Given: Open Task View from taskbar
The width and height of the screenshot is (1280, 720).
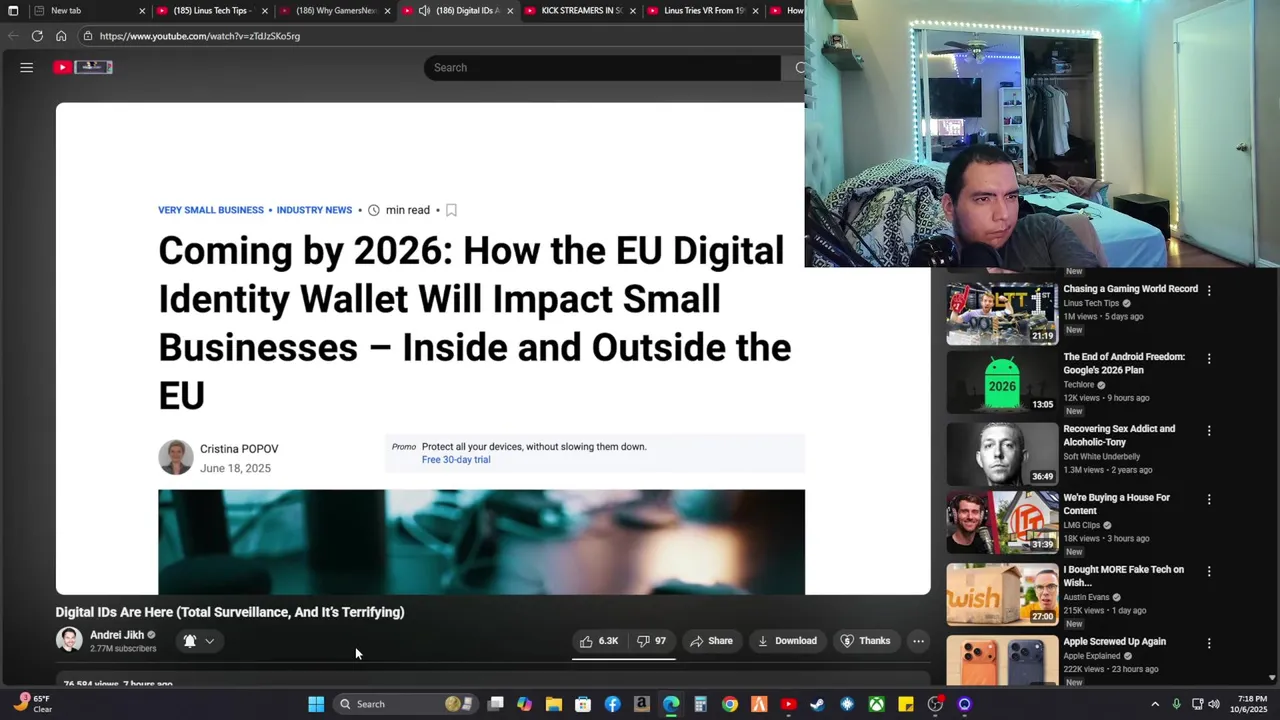Looking at the screenshot, I should coord(495,704).
